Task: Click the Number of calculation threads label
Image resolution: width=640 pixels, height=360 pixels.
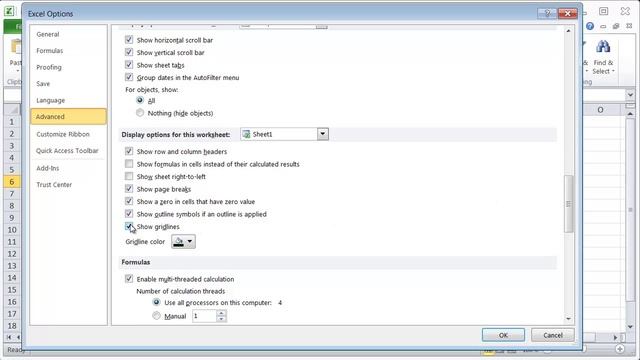Action: 180,291
